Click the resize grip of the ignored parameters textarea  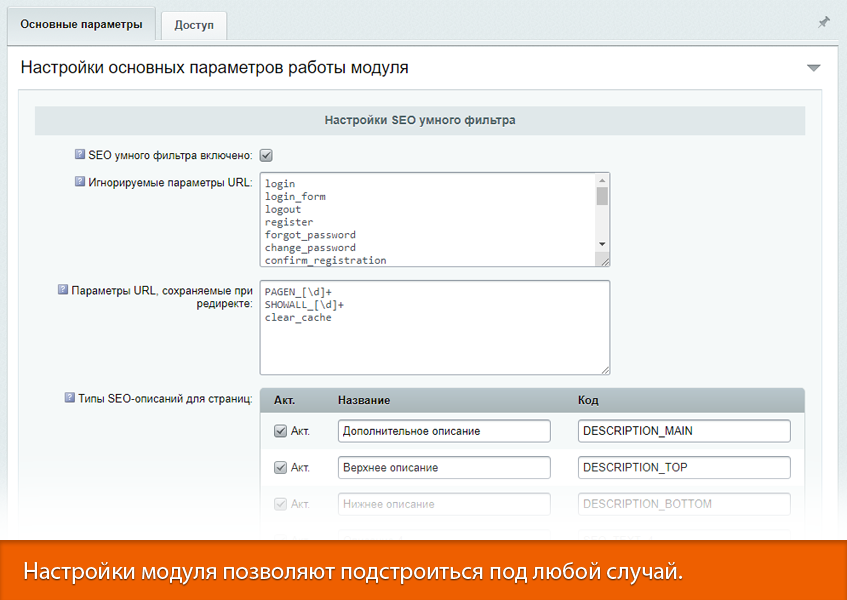607,261
